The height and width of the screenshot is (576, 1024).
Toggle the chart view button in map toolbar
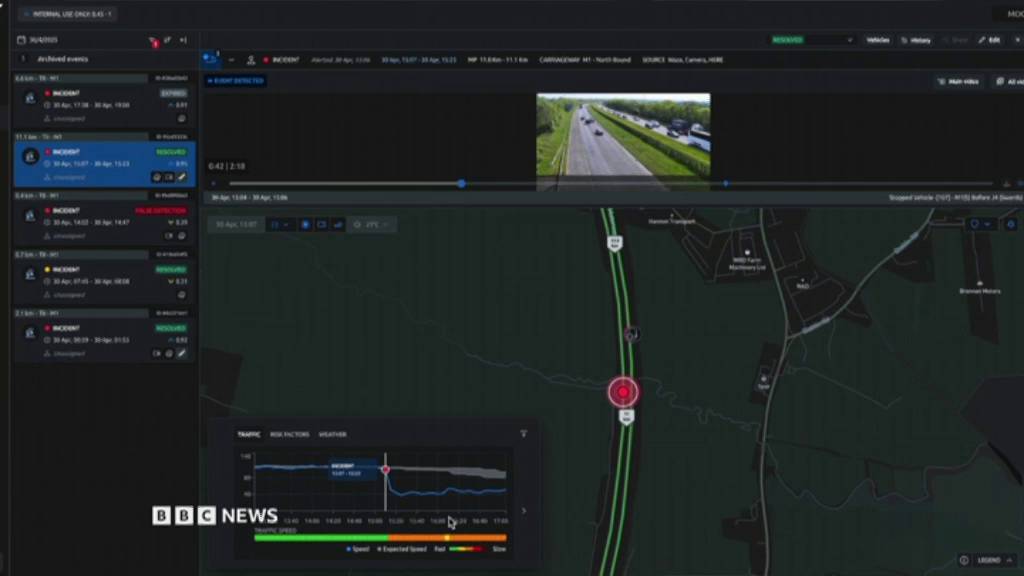click(x=337, y=225)
